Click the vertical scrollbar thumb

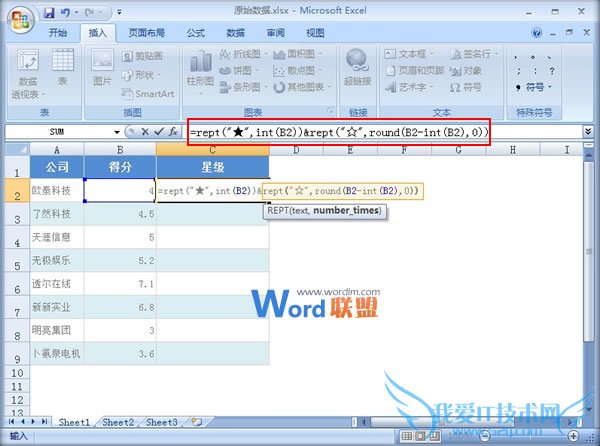(589, 251)
